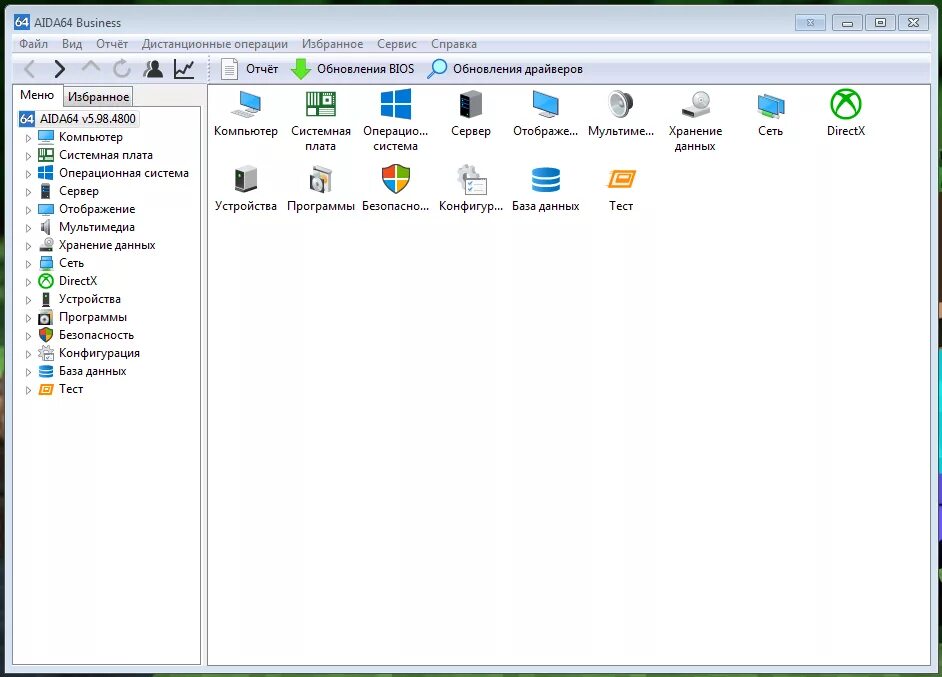Open the Файл menu

point(33,44)
